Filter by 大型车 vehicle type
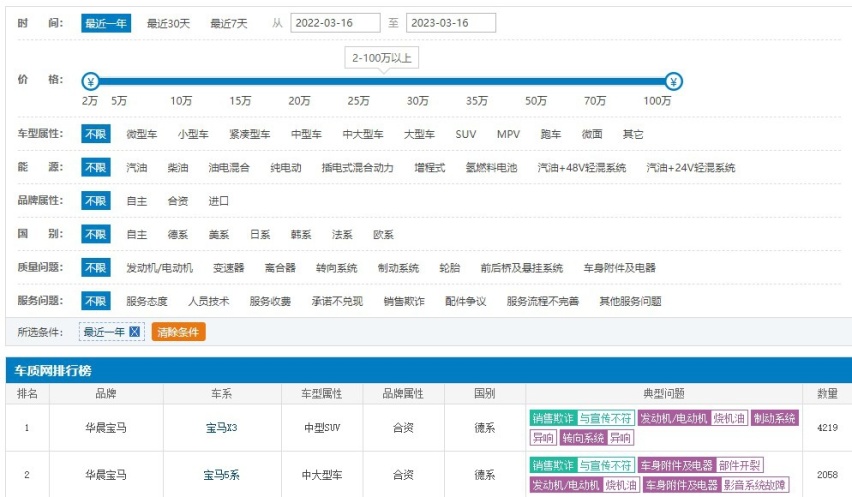 point(419,134)
